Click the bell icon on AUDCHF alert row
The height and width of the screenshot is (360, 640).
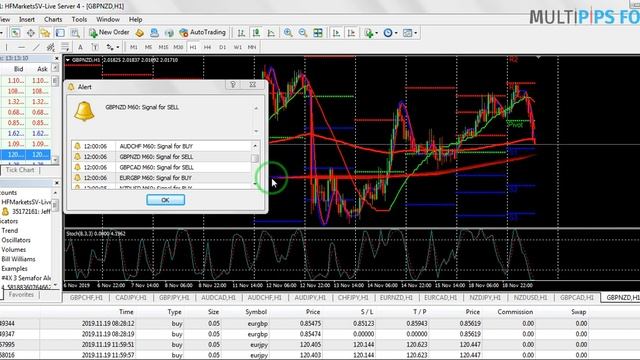pos(77,146)
